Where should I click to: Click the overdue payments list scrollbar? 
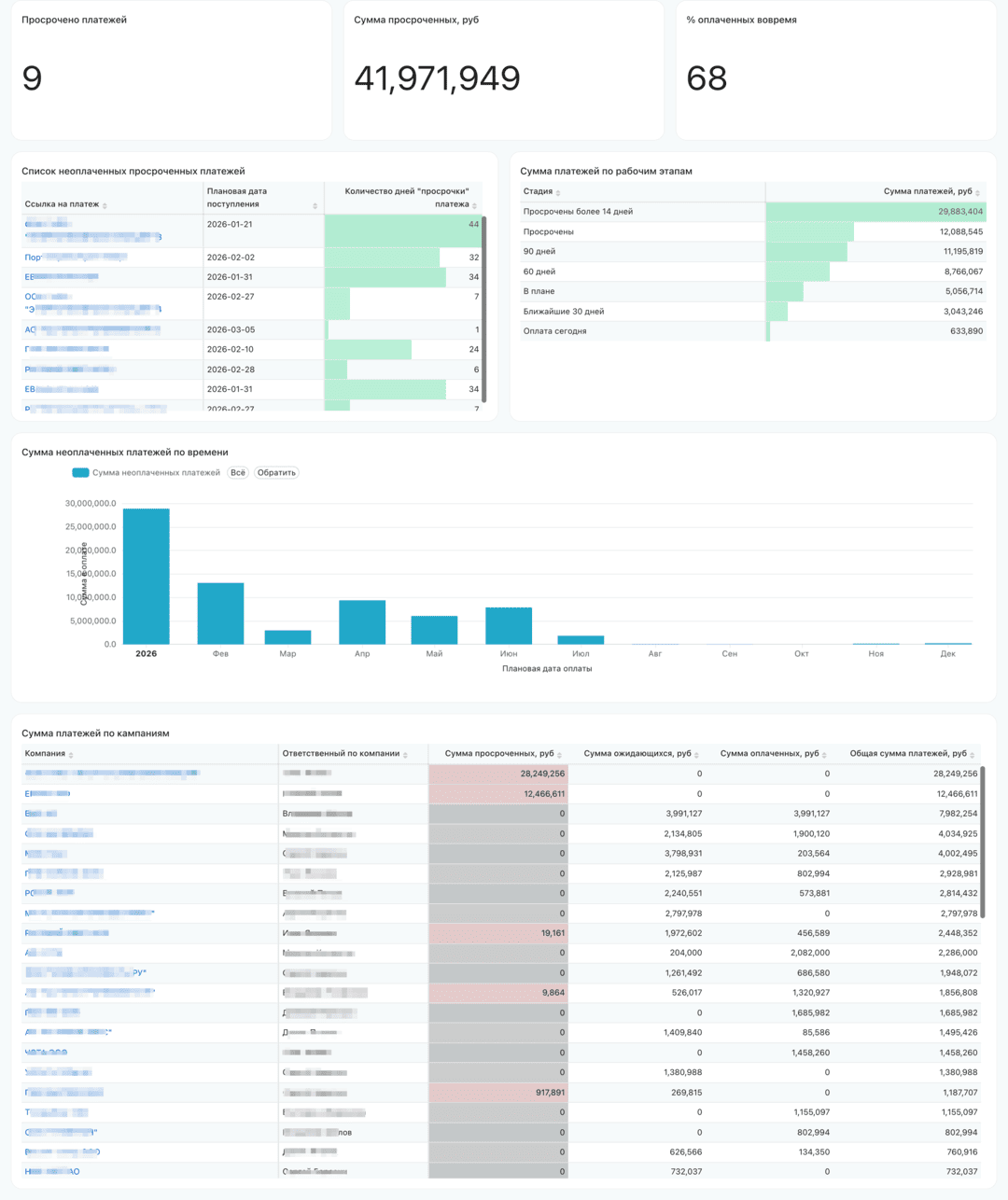pyautogui.click(x=483, y=308)
